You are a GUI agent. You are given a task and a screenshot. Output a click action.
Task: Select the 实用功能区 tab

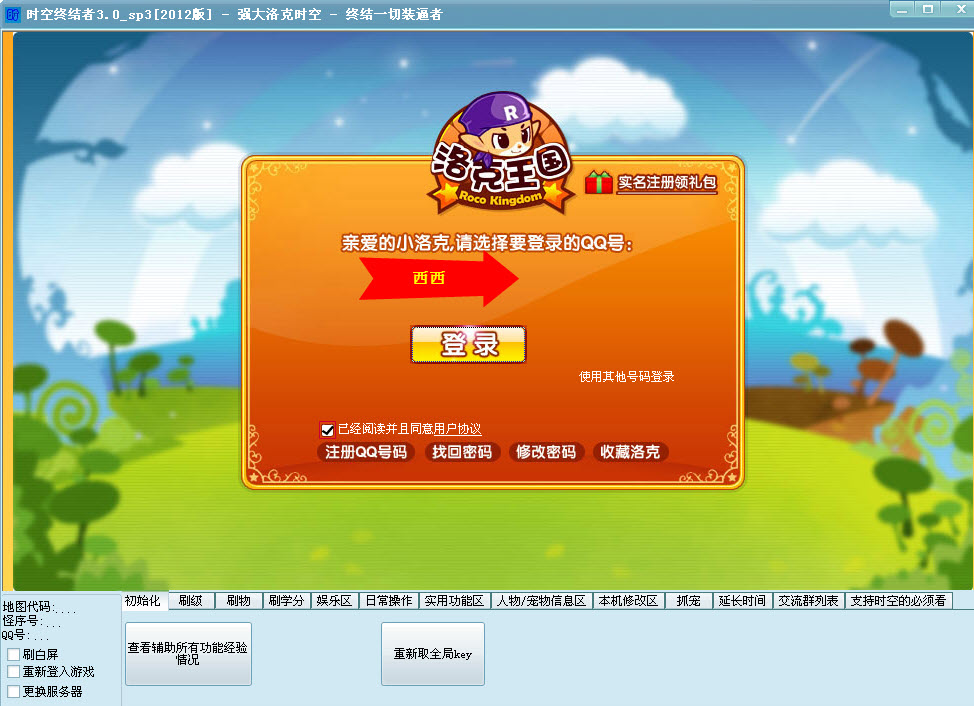click(454, 600)
